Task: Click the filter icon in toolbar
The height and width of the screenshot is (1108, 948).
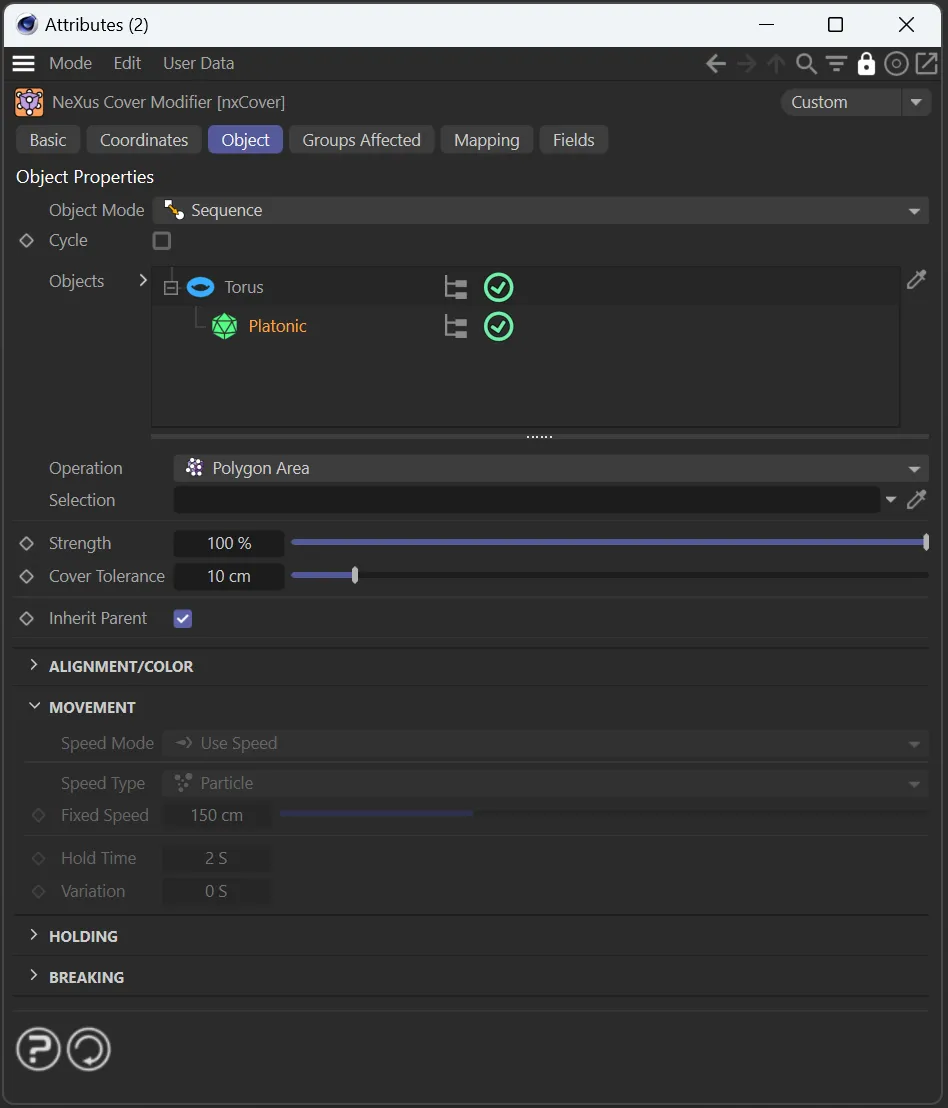Action: point(836,64)
